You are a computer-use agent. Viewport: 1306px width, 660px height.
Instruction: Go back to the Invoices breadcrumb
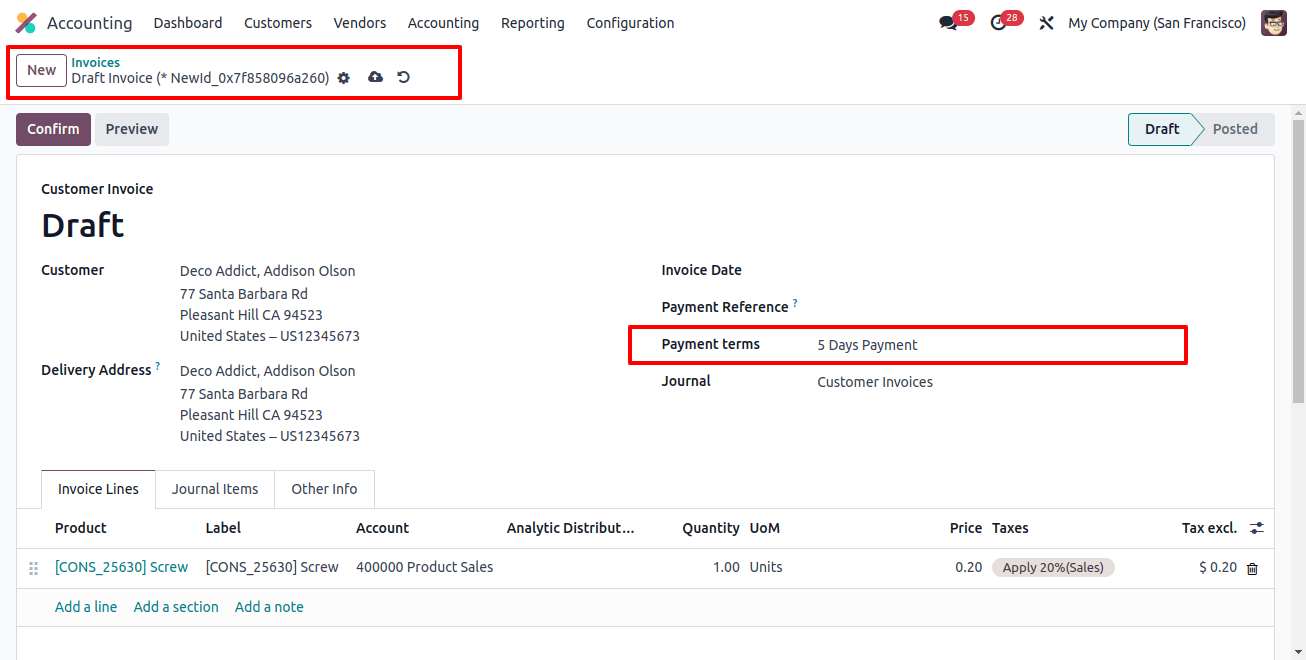(x=96, y=63)
